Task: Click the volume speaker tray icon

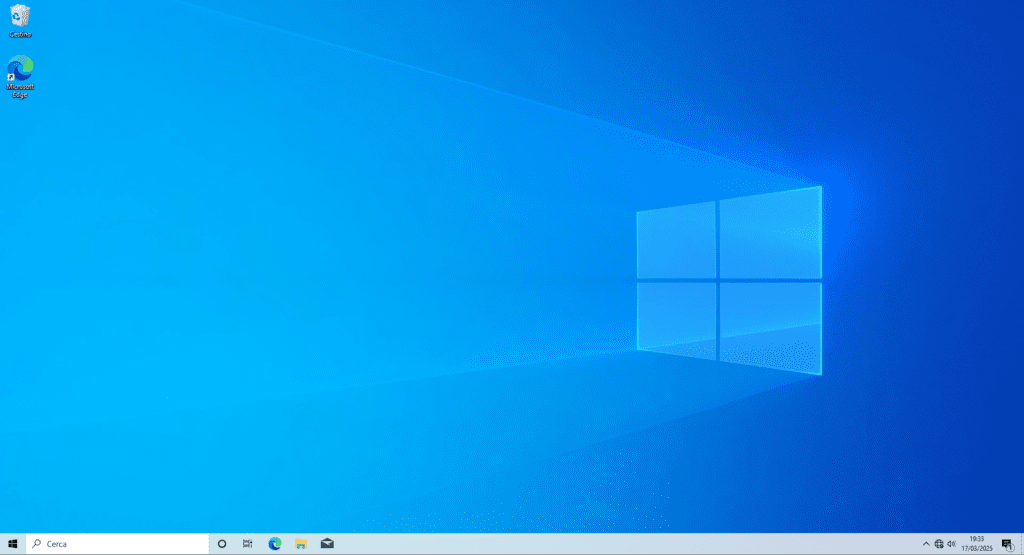Action: pyautogui.click(x=952, y=544)
